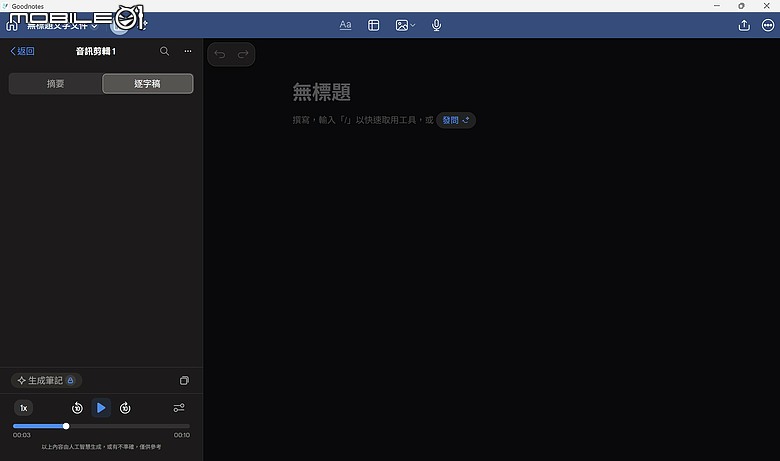Click the redo arrow

[243, 54]
